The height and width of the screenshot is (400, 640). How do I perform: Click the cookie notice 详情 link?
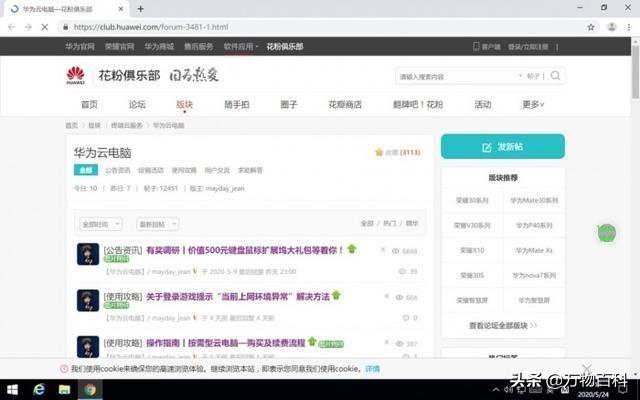pos(372,369)
